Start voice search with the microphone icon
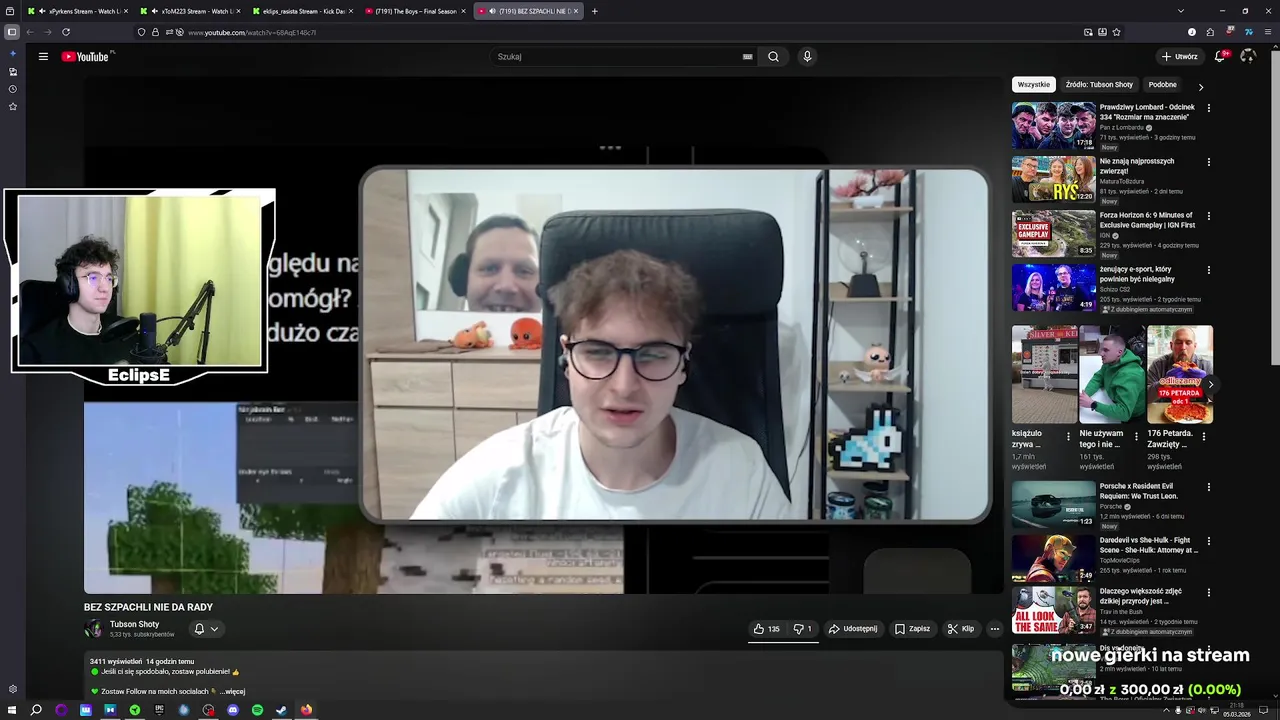The width and height of the screenshot is (1280, 720). click(x=807, y=57)
